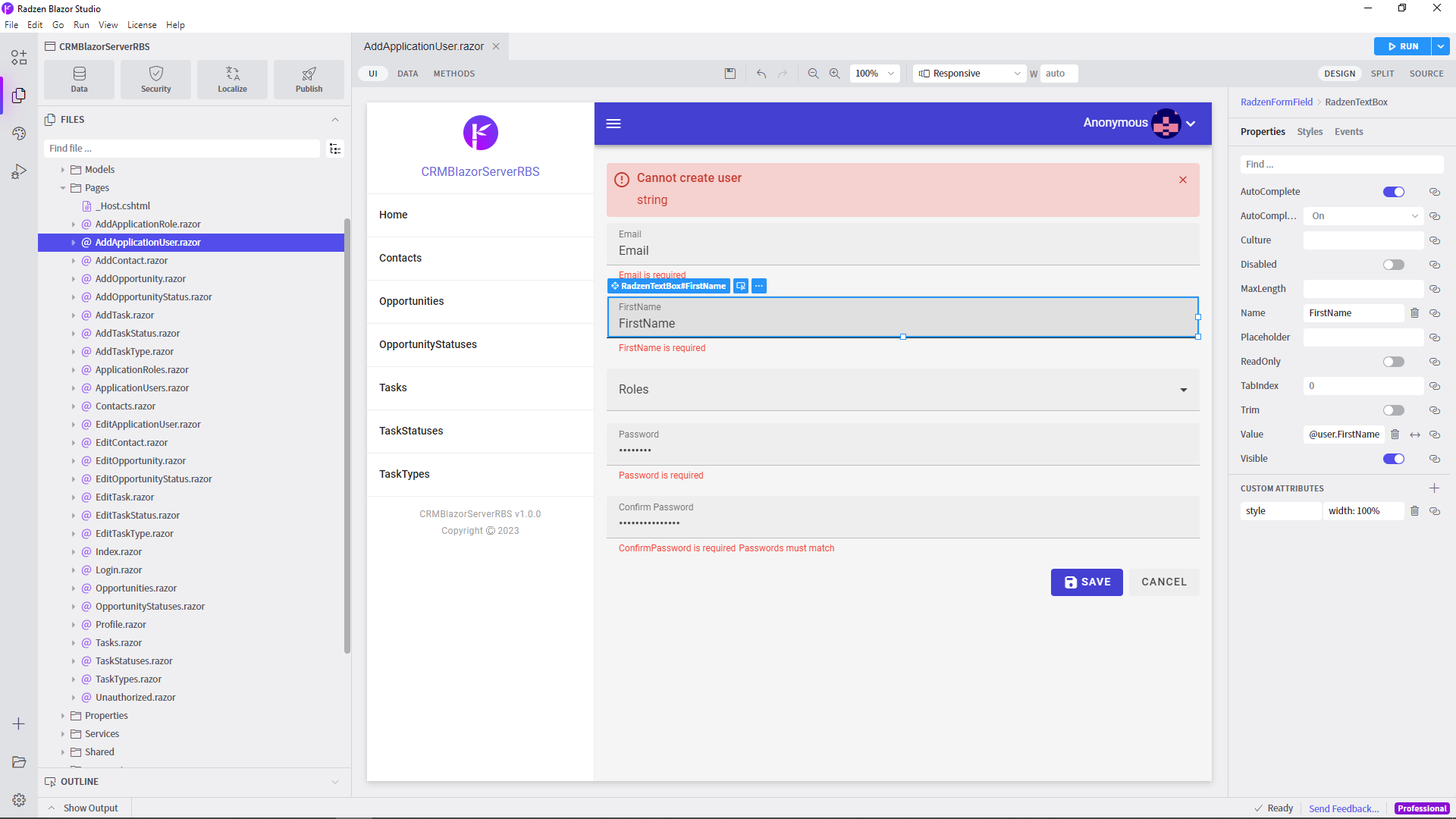
Task: Open the Styles tab in properties
Action: point(1310,132)
